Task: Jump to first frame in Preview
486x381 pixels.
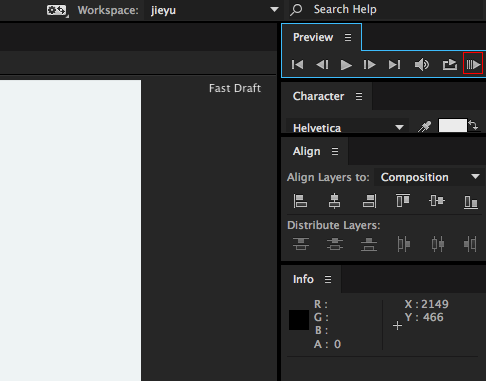Action: [297, 65]
